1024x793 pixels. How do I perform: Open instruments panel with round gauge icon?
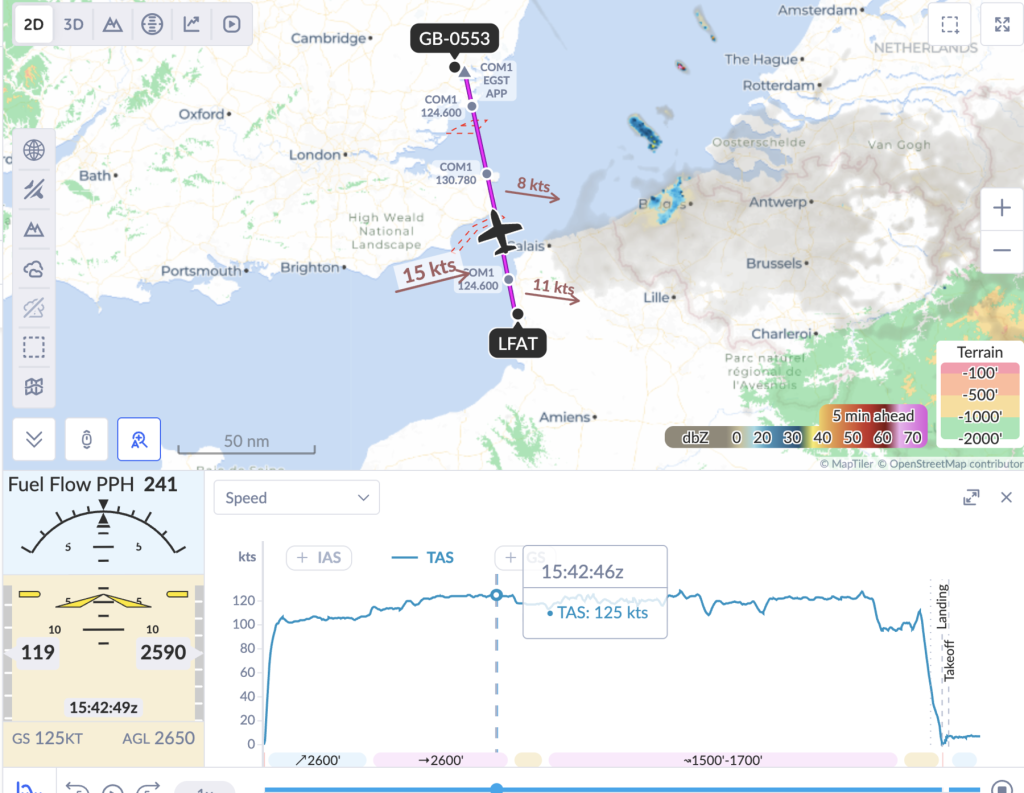152,25
